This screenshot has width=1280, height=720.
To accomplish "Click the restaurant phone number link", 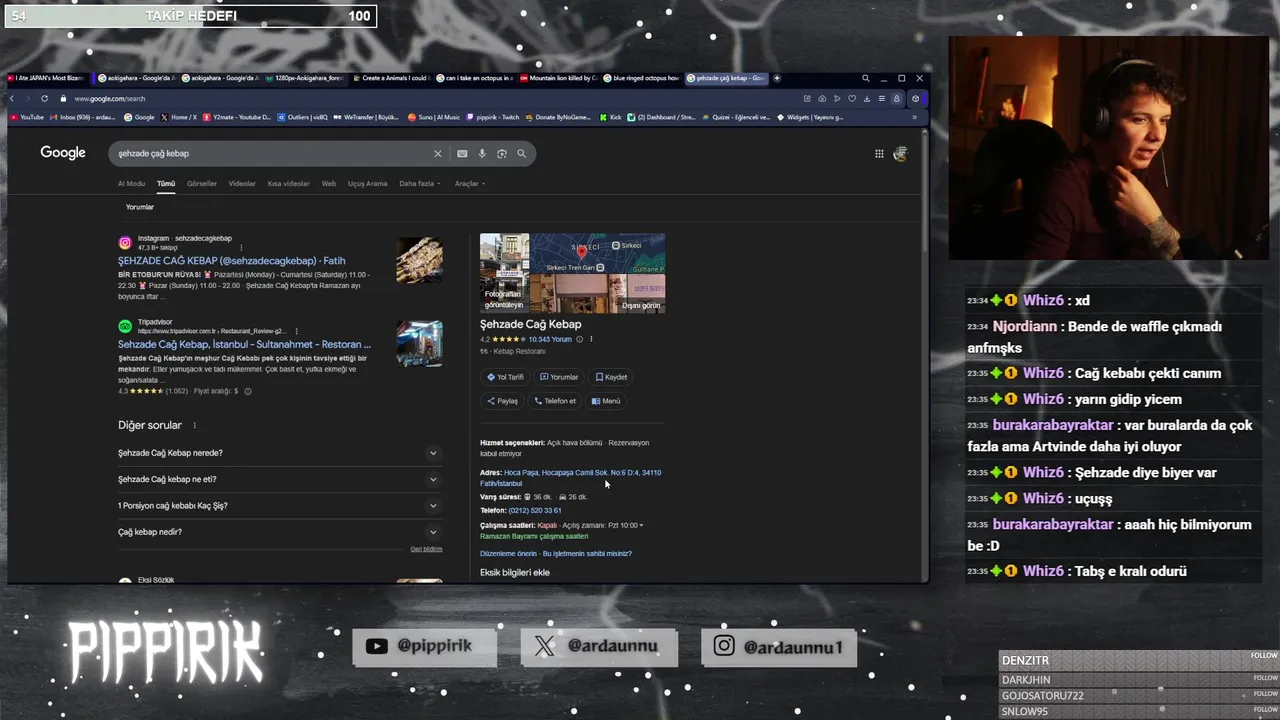I will pyautogui.click(x=535, y=510).
